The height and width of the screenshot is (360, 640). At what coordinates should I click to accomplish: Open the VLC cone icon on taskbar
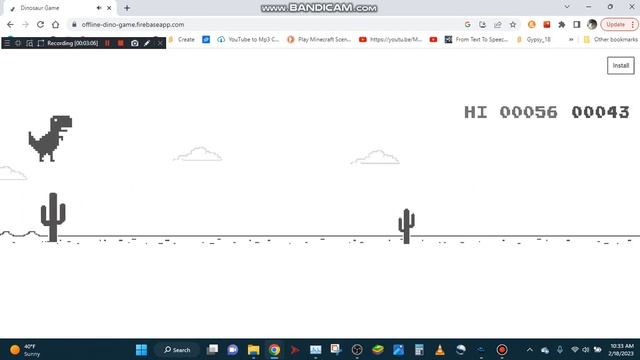click(x=440, y=350)
